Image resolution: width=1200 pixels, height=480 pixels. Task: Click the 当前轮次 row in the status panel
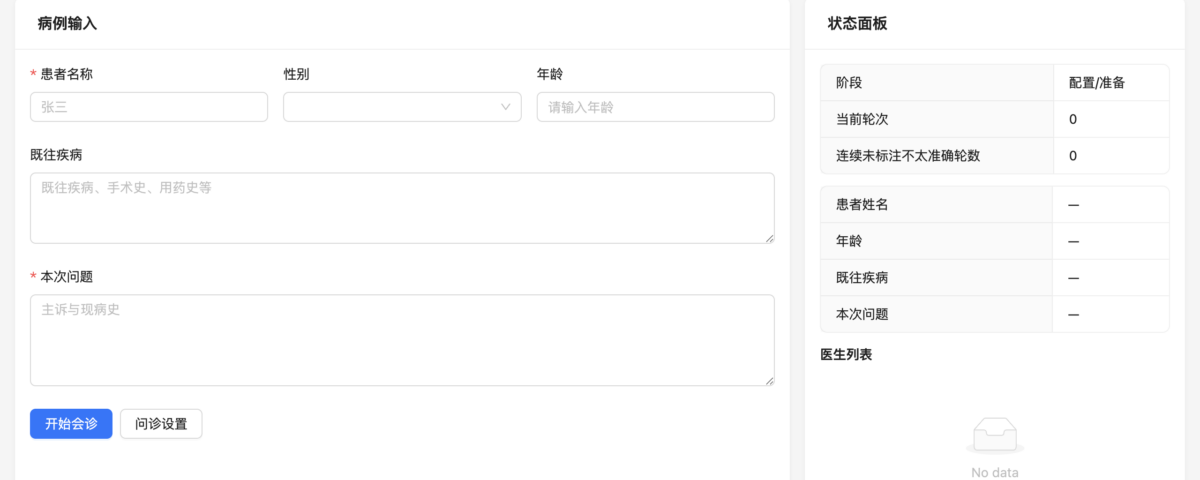coord(861,119)
